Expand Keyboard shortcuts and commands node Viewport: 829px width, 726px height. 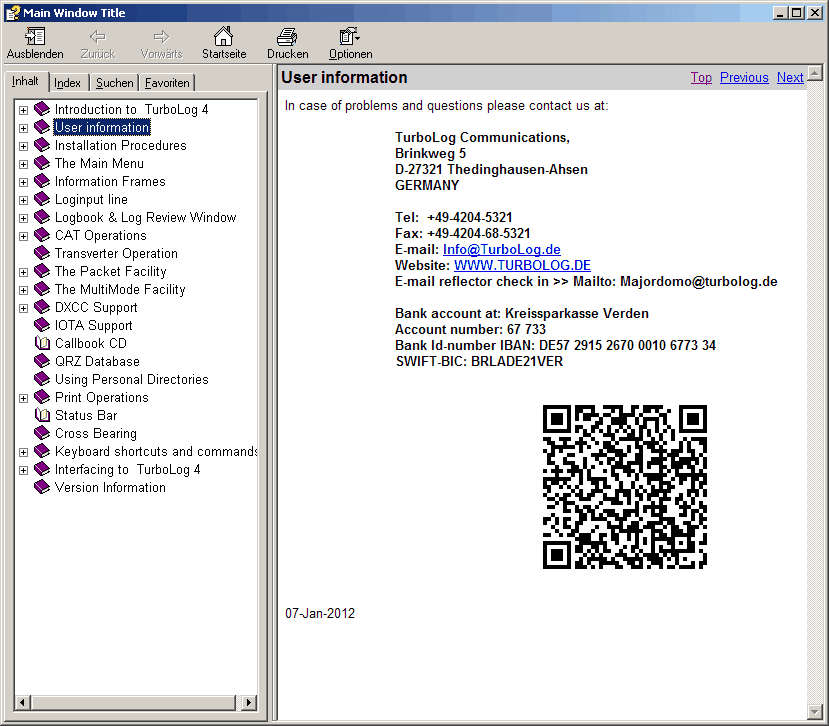[23, 452]
